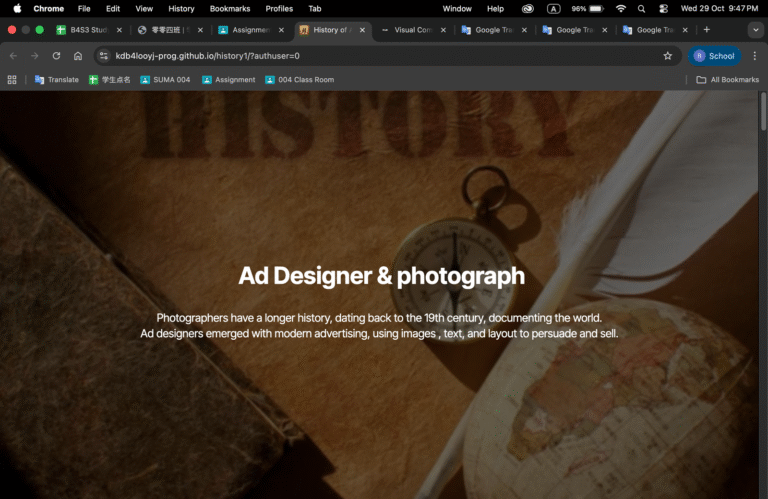Open the 004 Class Room bookmark

click(x=299, y=79)
